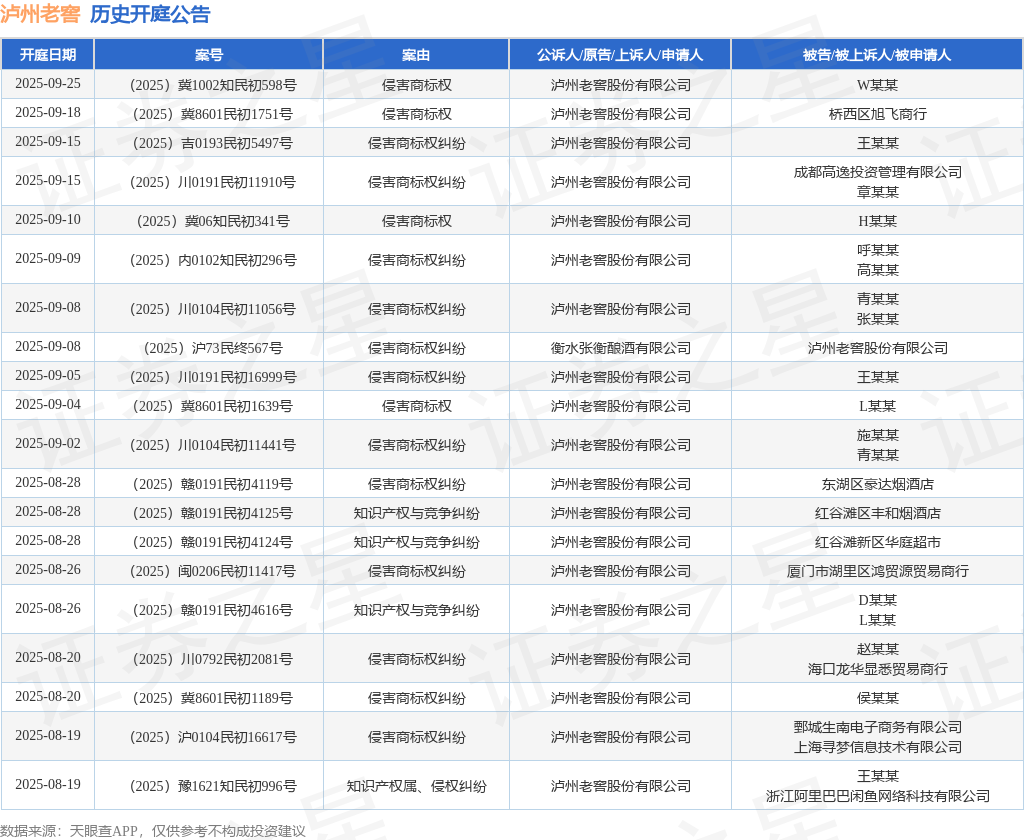Image resolution: width=1024 pixels, height=840 pixels.
Task: Select the 开庭日期 column header
Action: click(48, 55)
